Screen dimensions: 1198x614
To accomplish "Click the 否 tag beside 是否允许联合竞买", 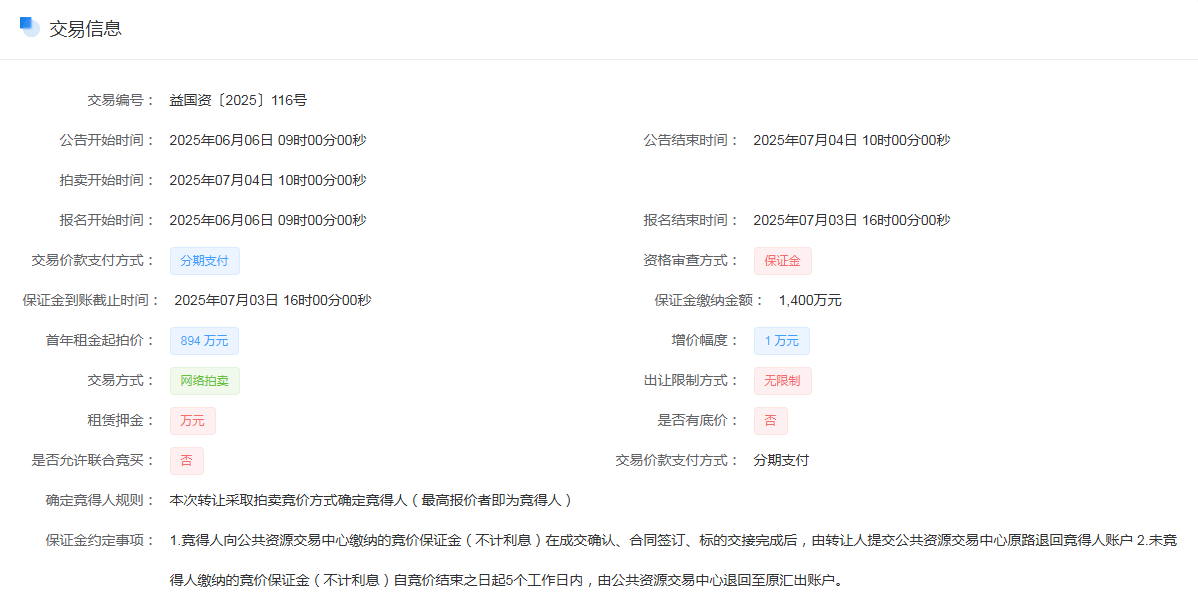I will click(186, 460).
